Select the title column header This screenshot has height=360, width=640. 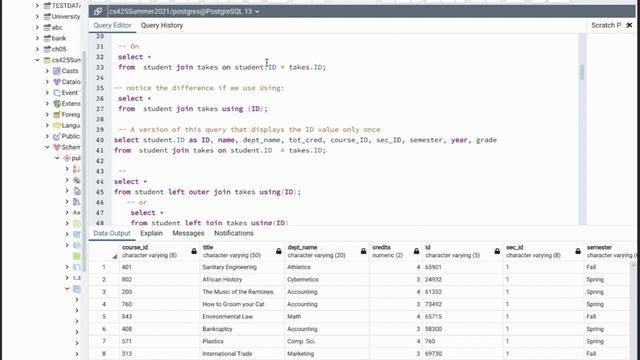(x=242, y=251)
